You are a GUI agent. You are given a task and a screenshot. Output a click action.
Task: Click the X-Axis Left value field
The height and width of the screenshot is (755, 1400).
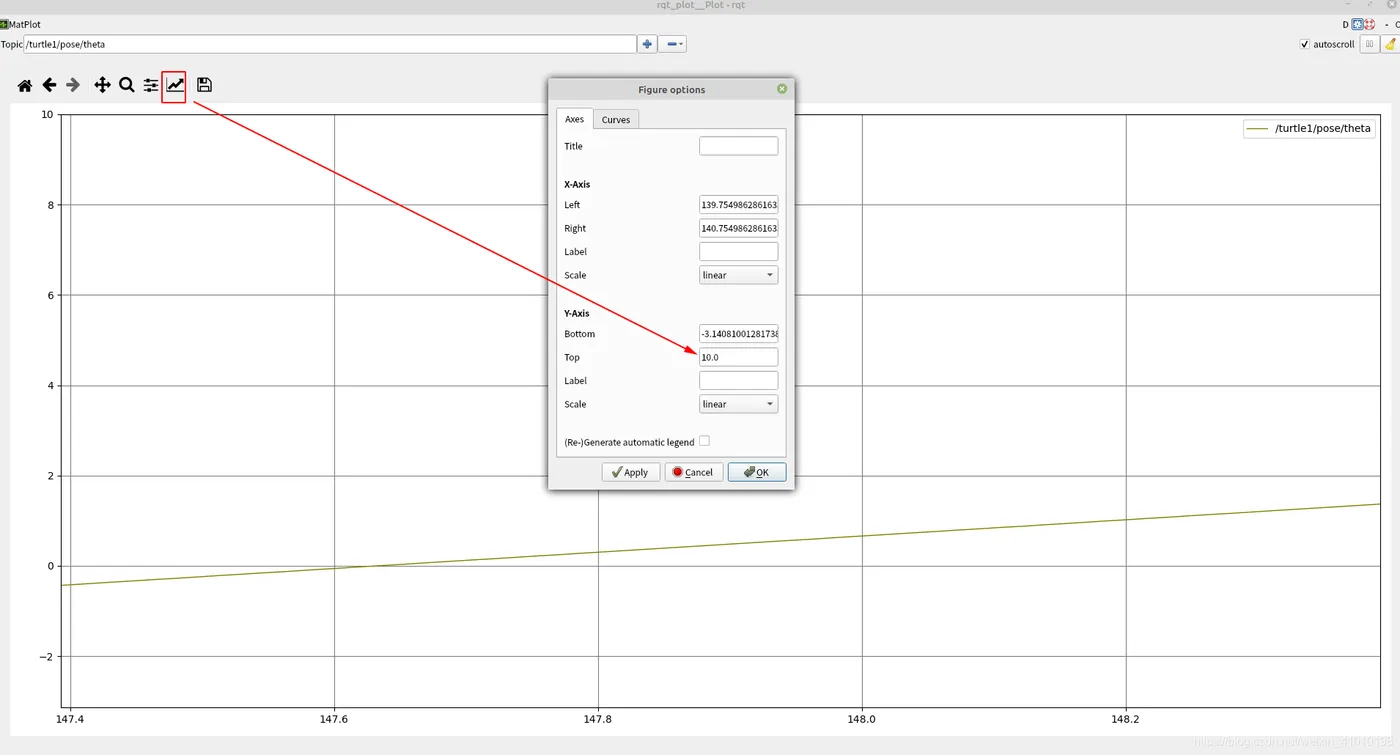[x=738, y=204]
